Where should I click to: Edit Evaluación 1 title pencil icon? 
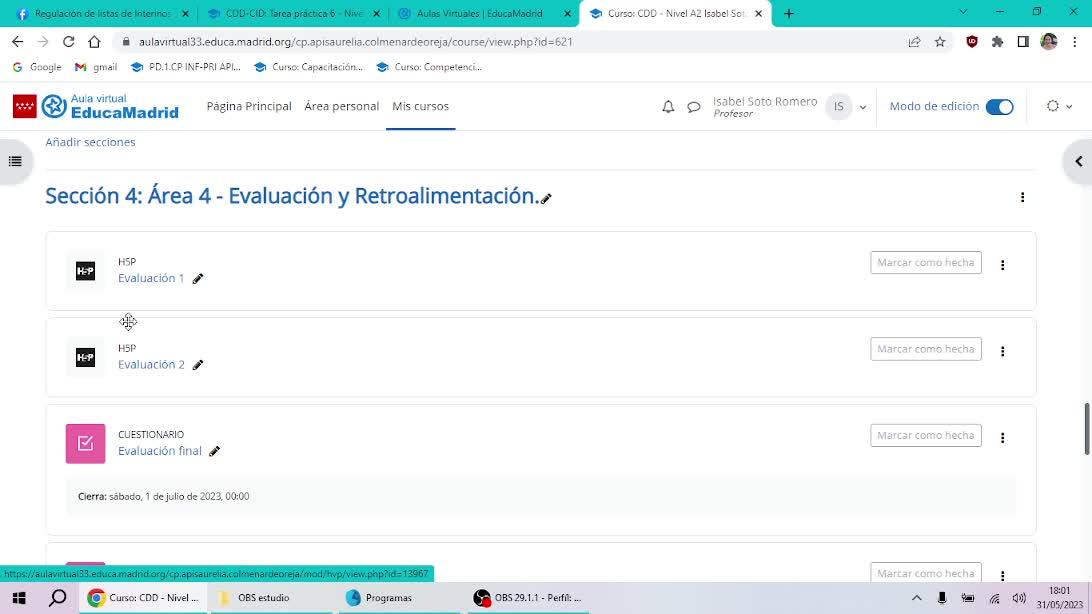pyautogui.click(x=198, y=278)
